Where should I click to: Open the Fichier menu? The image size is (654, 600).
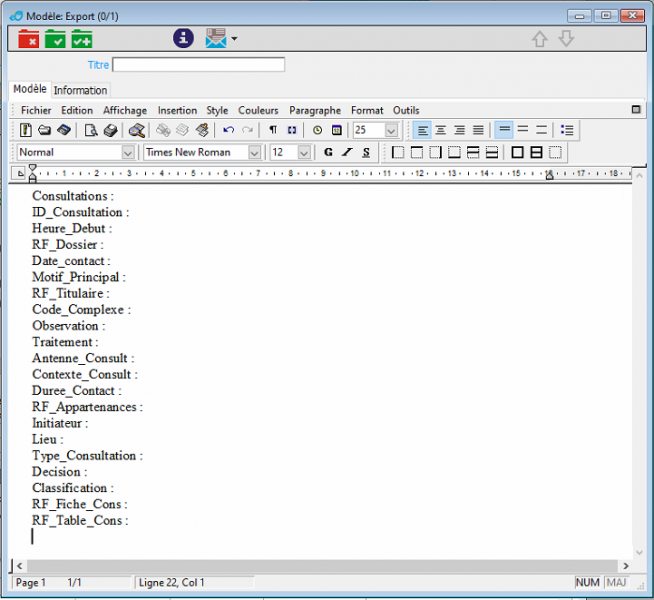click(36, 110)
